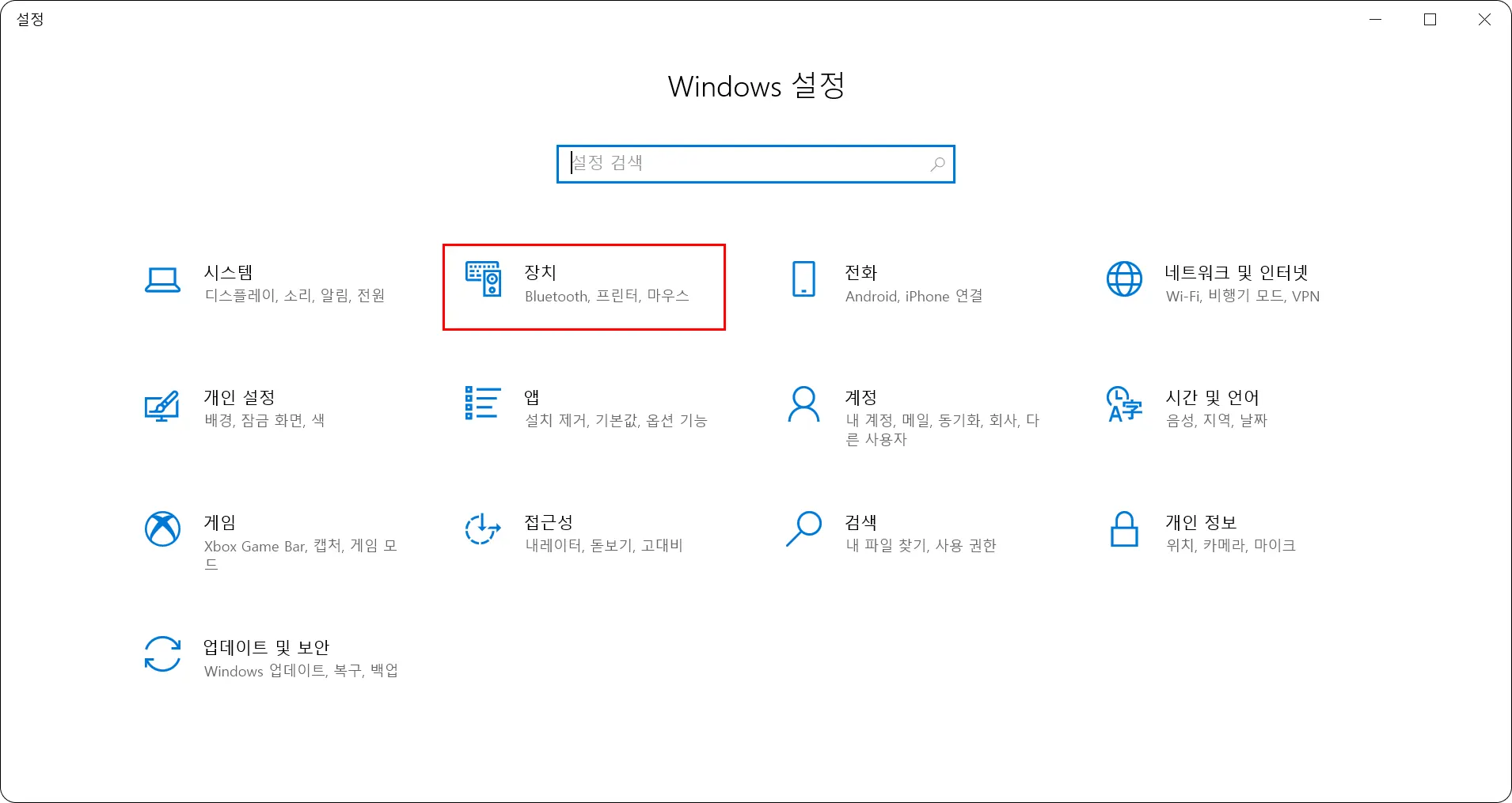Open the 장치 category title
1512x803 pixels.
pos(541,272)
